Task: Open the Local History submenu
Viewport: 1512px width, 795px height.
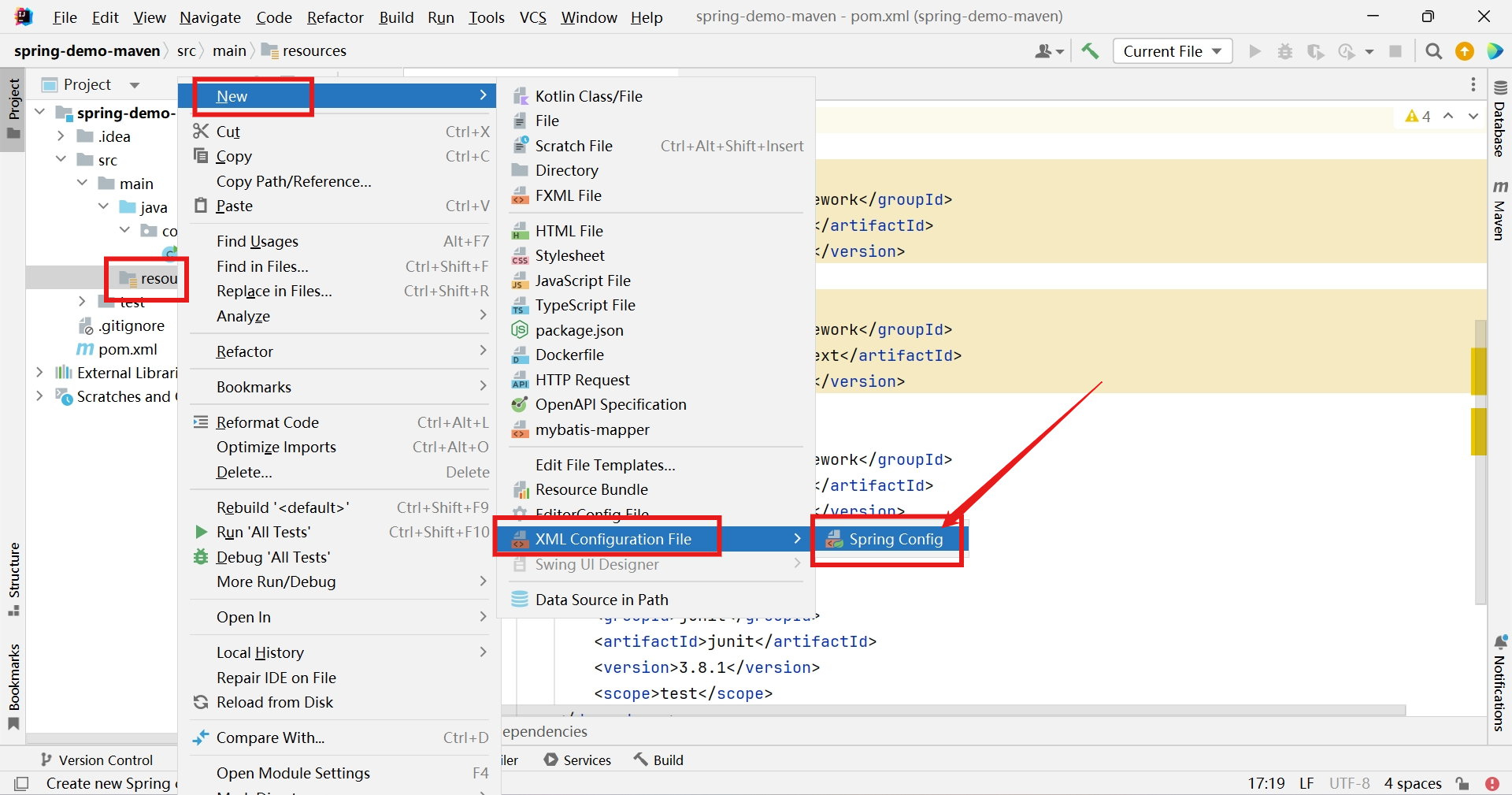Action: [339, 652]
